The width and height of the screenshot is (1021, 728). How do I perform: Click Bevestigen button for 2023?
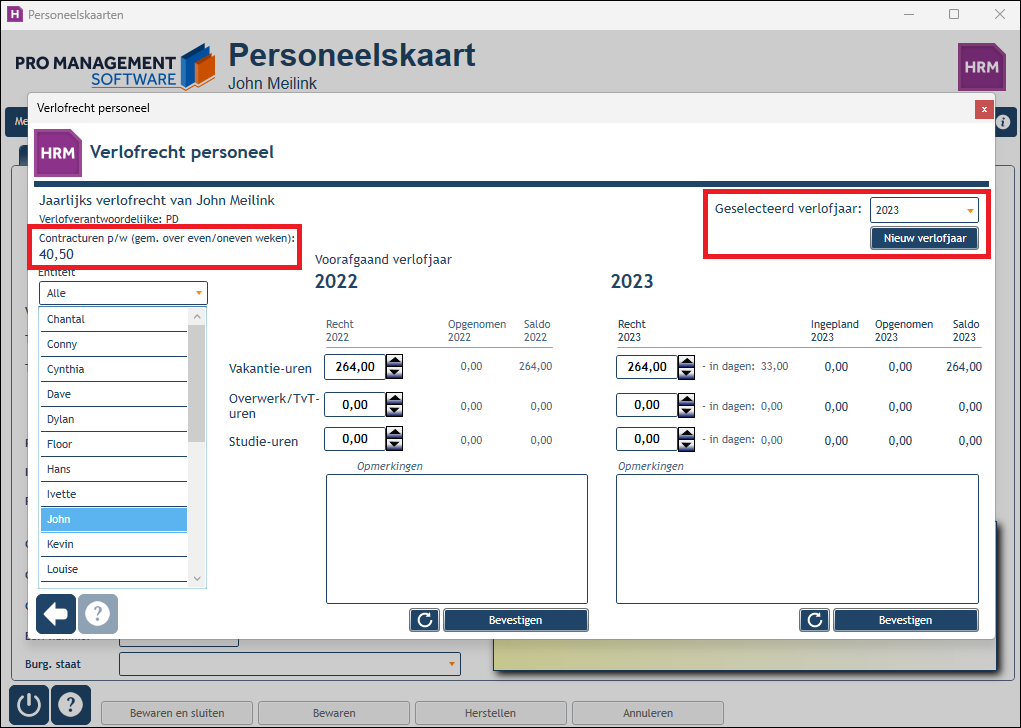[905, 620]
